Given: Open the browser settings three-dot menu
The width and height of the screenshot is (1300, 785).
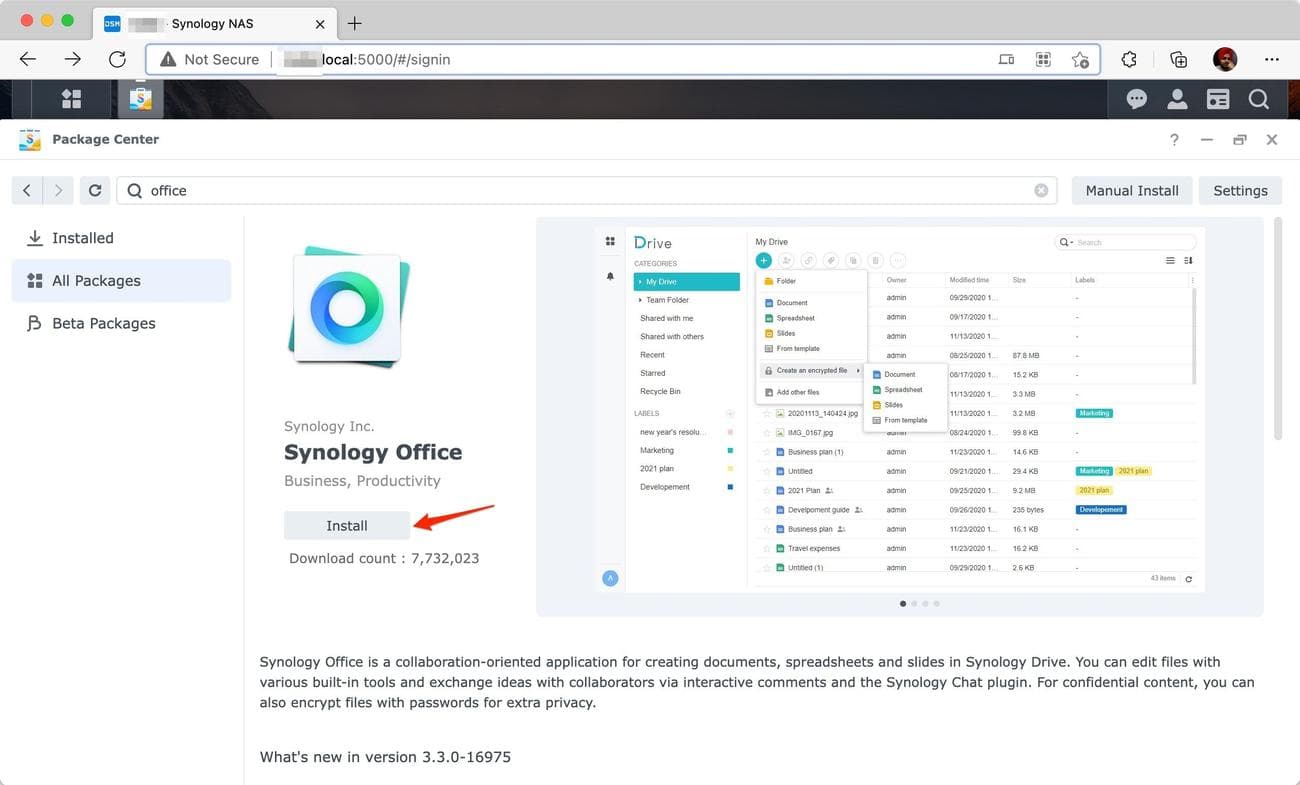Looking at the screenshot, I should [x=1272, y=59].
